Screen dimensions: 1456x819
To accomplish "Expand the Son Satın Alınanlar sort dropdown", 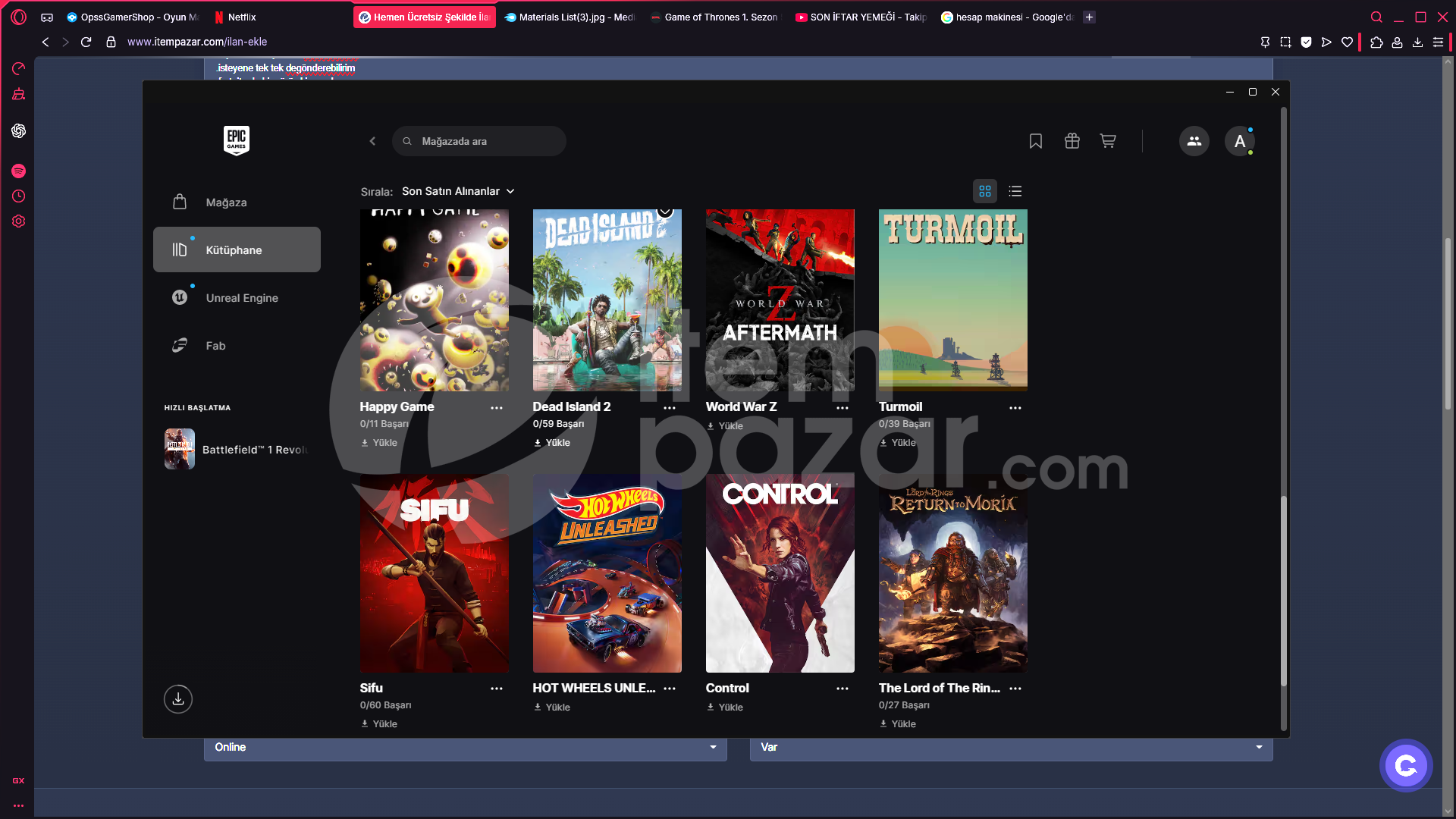I will (458, 191).
